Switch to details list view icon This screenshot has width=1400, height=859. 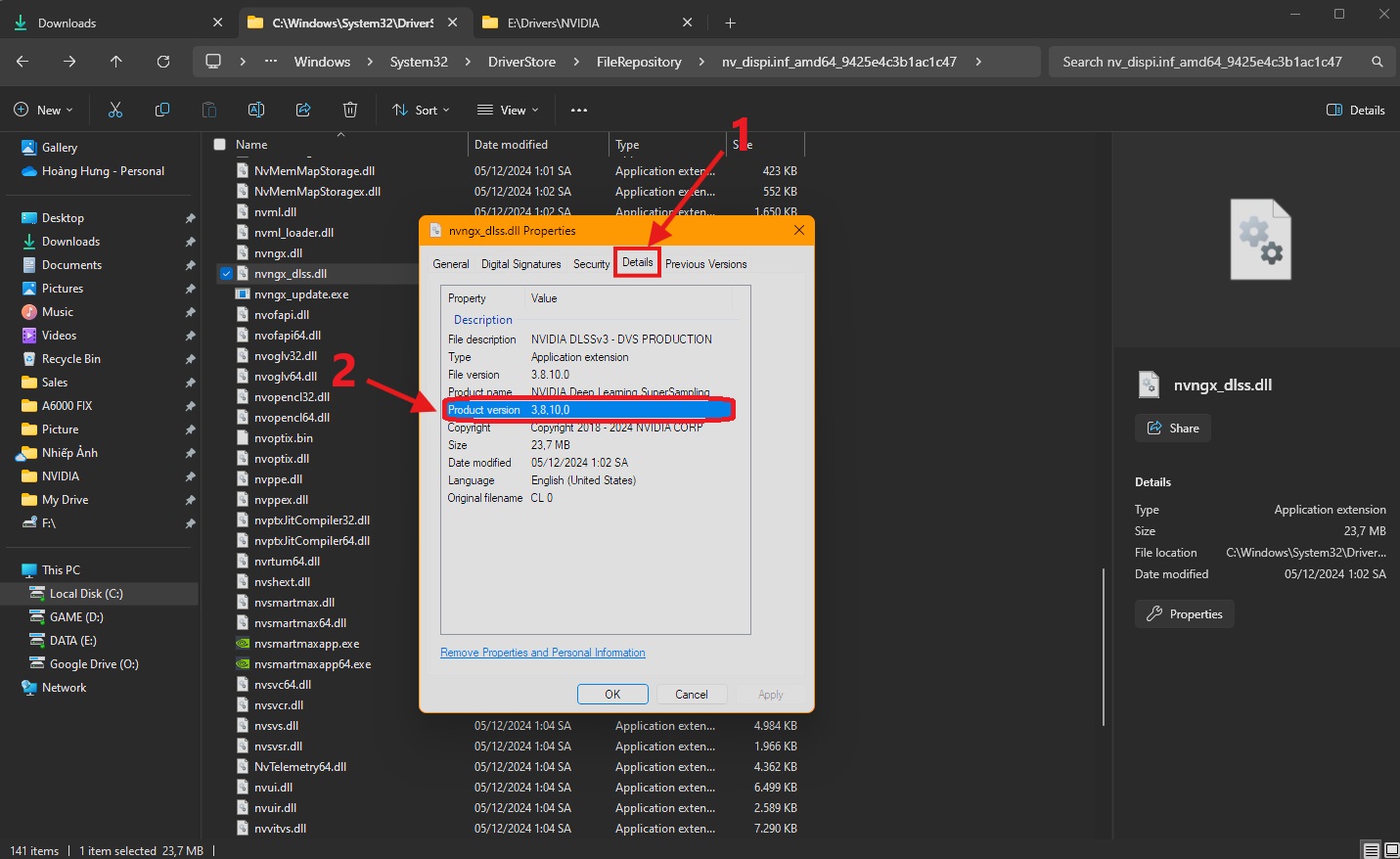(1372, 850)
